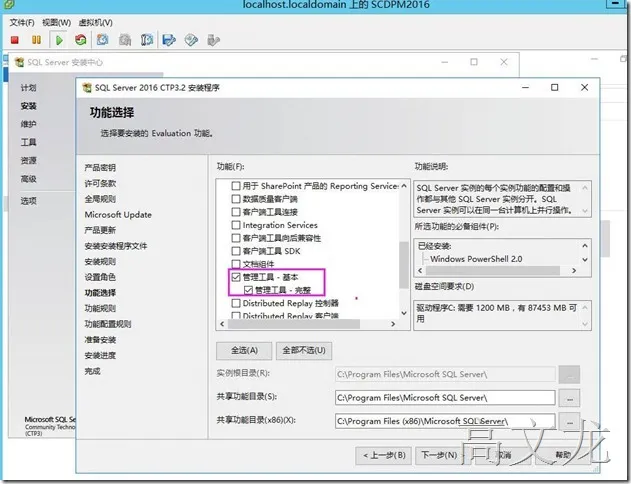Tick the 文档组件 checkbox
The image size is (631, 484).
pyautogui.click(x=236, y=264)
